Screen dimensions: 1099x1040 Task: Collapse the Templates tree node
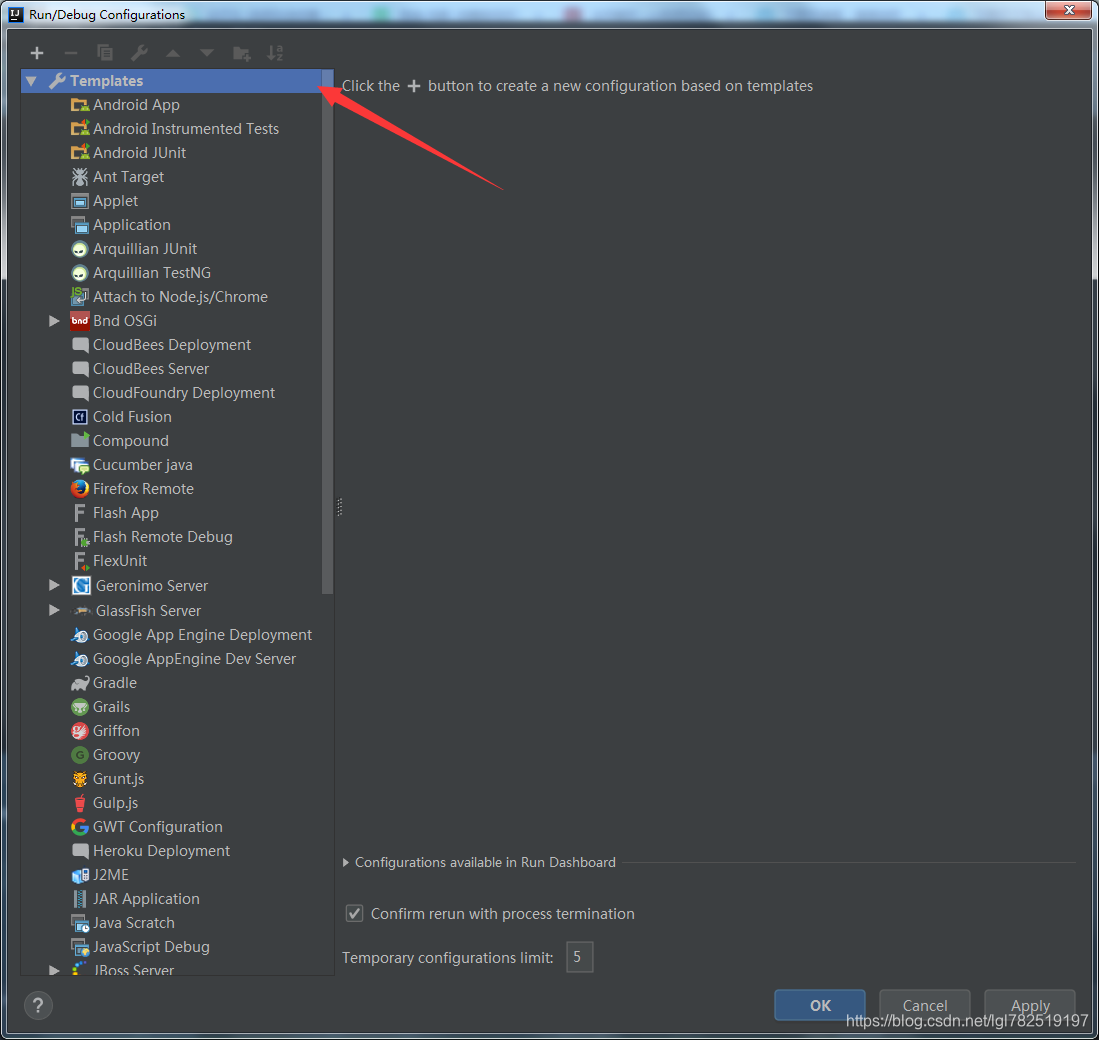[x=31, y=81]
